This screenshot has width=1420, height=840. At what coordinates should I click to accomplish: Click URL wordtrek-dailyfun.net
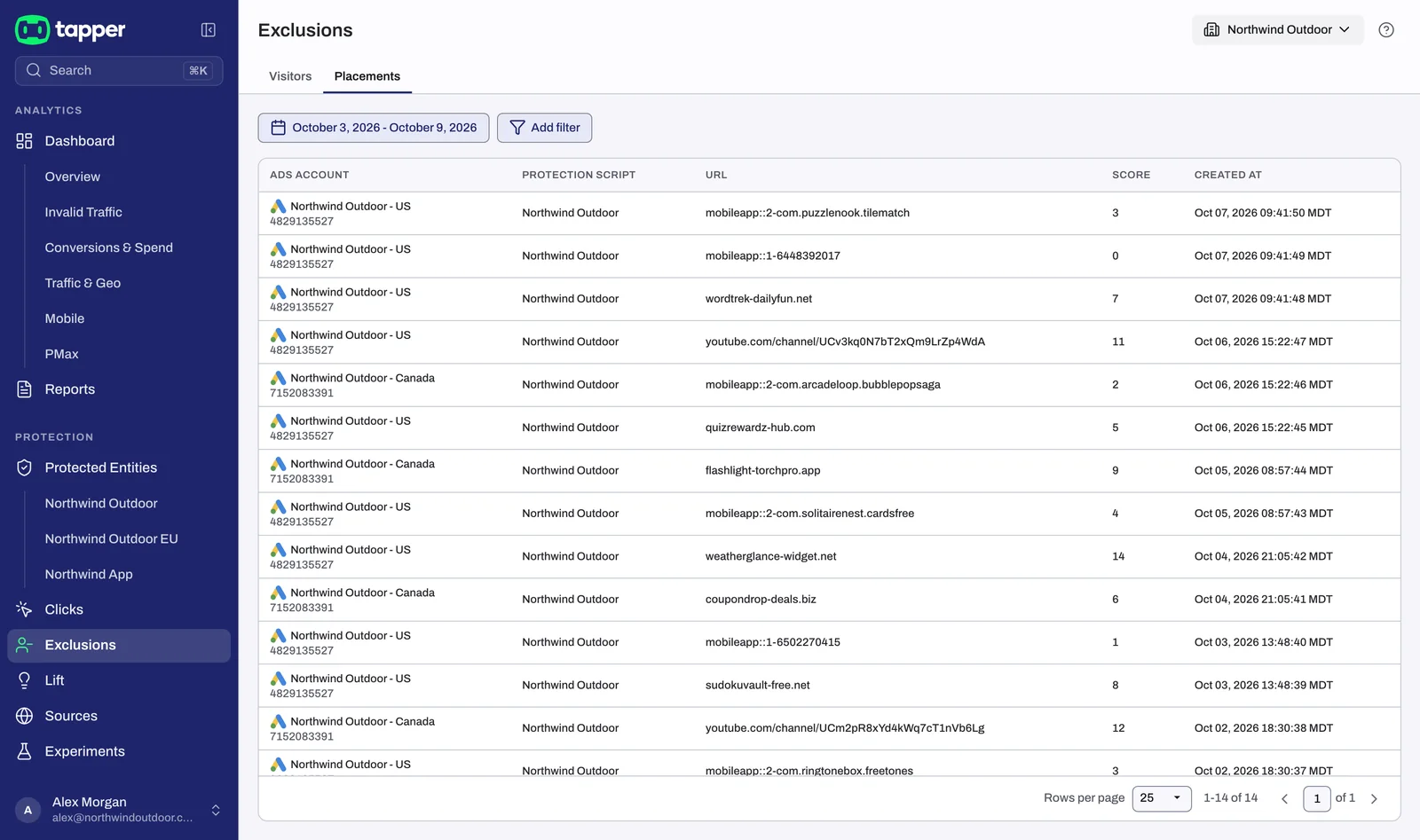click(759, 299)
